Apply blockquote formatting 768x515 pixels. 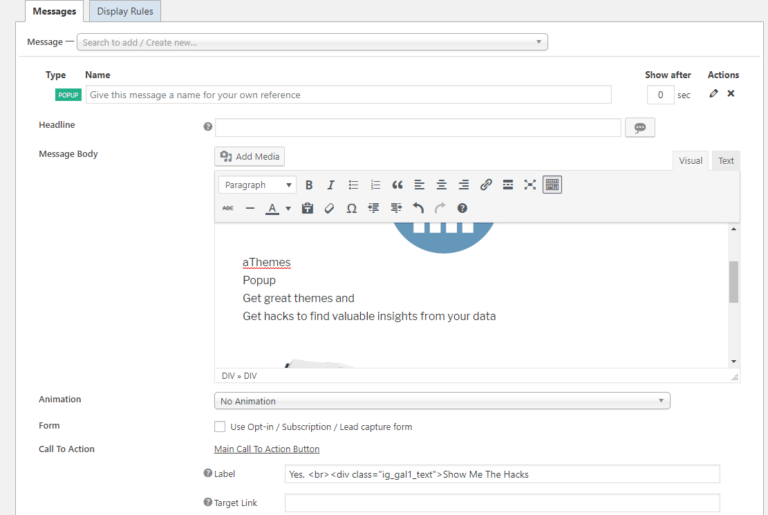(x=397, y=185)
